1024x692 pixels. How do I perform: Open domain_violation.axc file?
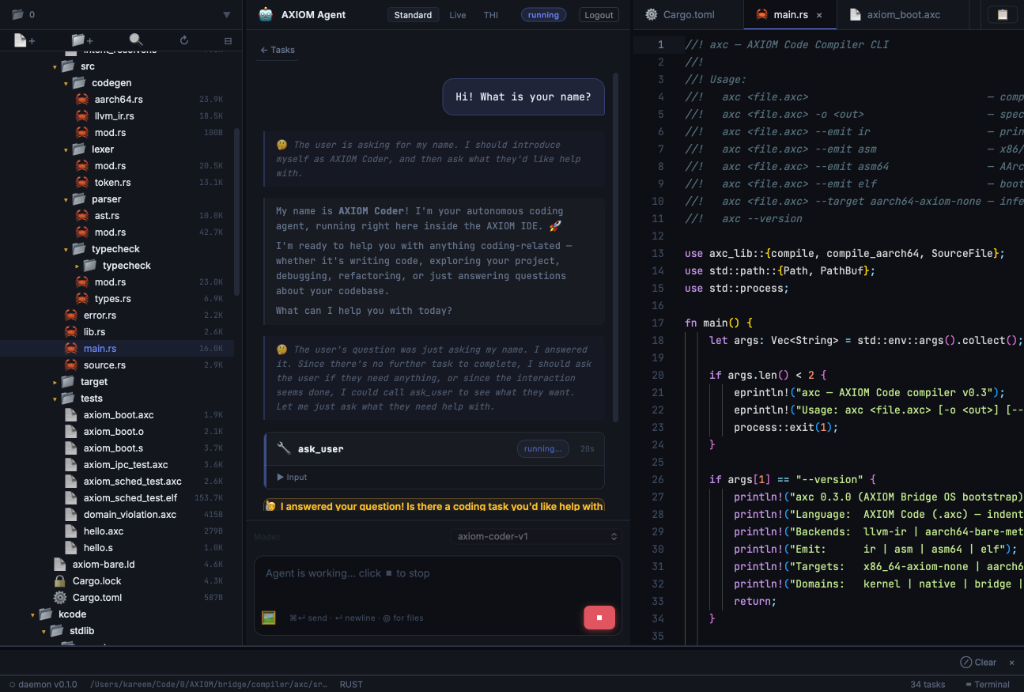129,514
